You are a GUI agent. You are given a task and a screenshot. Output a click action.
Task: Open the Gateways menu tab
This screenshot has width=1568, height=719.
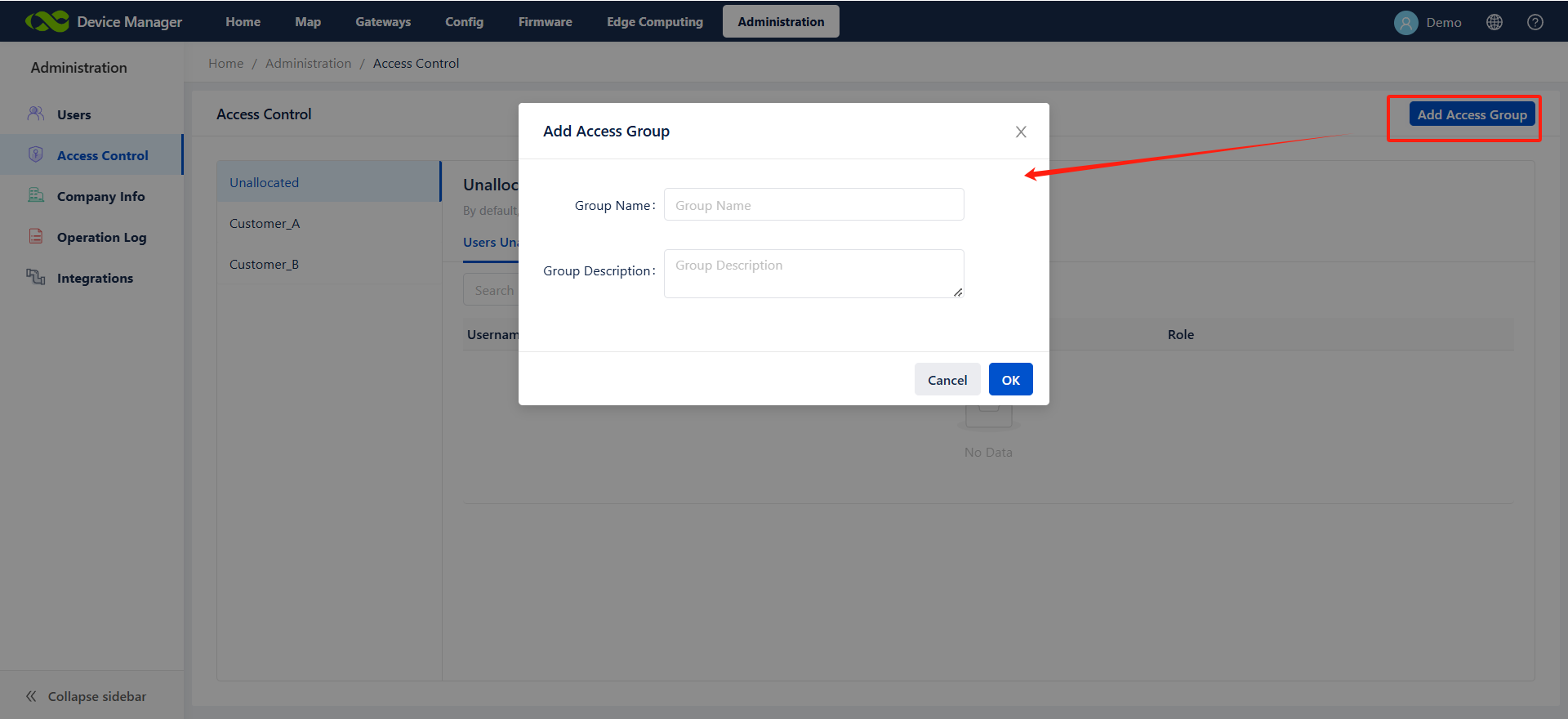(383, 22)
